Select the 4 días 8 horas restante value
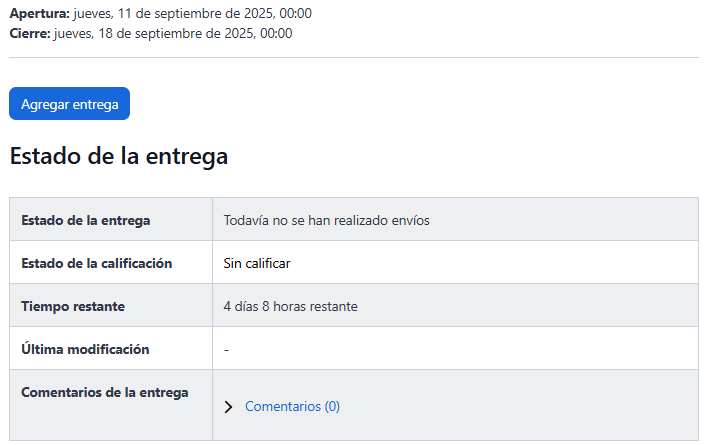The image size is (707, 445). 290,306
